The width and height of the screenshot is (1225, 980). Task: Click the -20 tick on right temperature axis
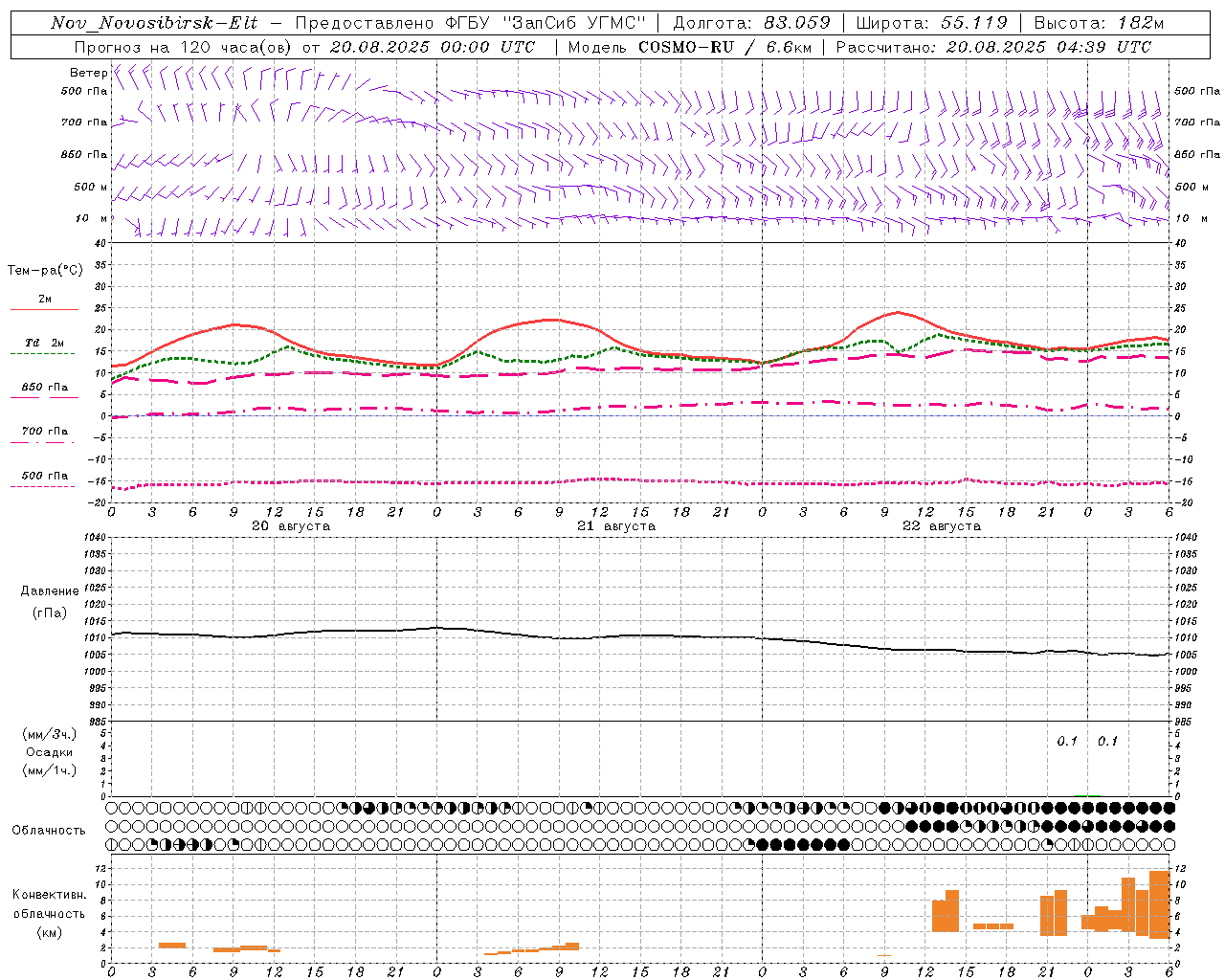(x=1183, y=502)
